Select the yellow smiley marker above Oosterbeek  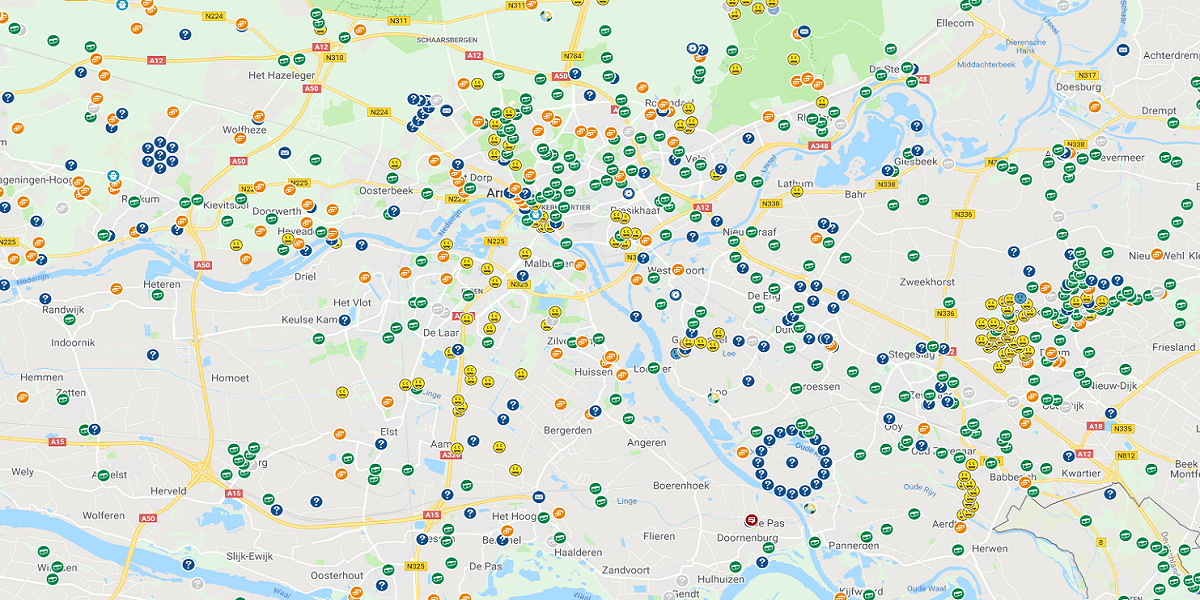pyautogui.click(x=395, y=163)
